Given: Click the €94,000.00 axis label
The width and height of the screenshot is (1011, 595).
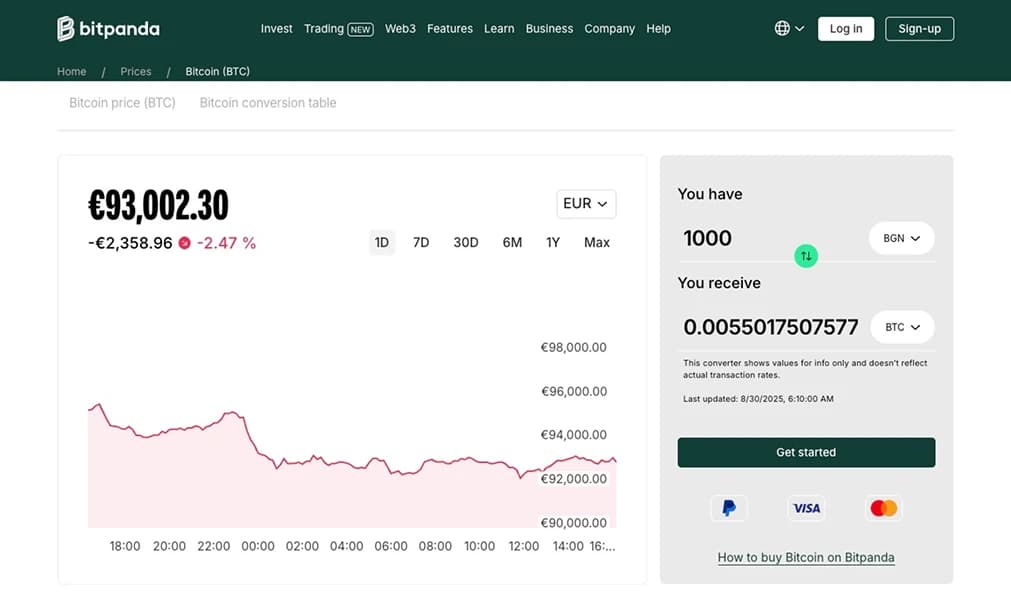Looking at the screenshot, I should (x=573, y=434).
